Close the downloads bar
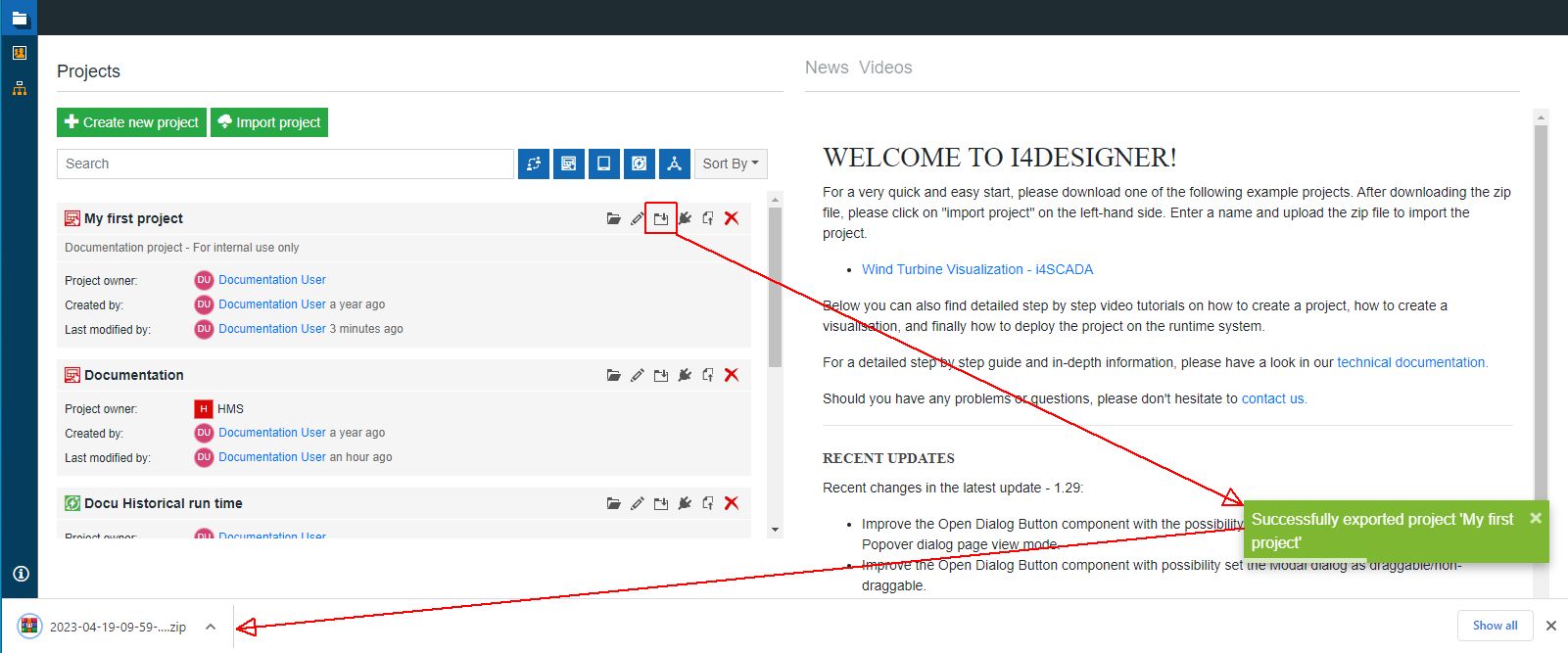The image size is (1568, 653). [1551, 626]
